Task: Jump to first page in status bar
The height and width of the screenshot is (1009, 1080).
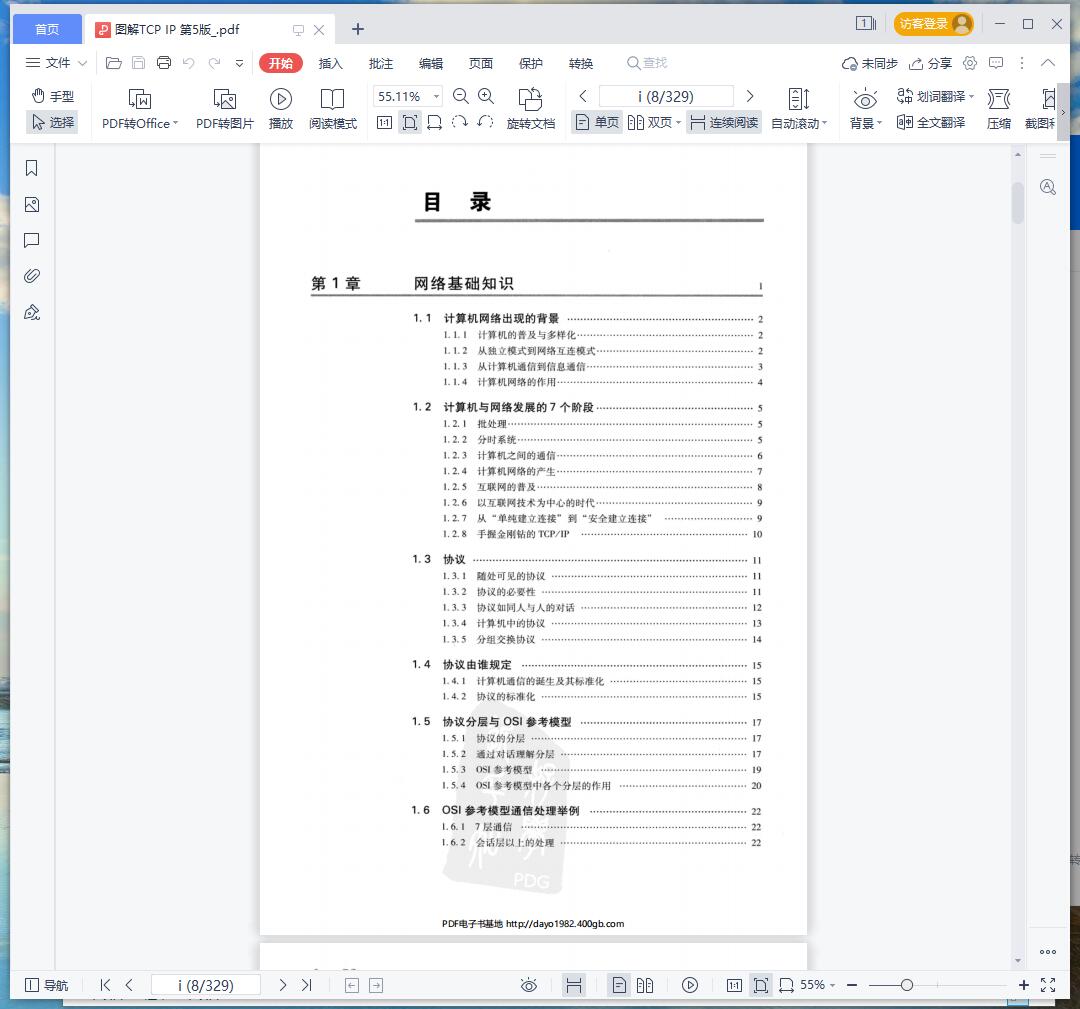Action: pyautogui.click(x=105, y=985)
